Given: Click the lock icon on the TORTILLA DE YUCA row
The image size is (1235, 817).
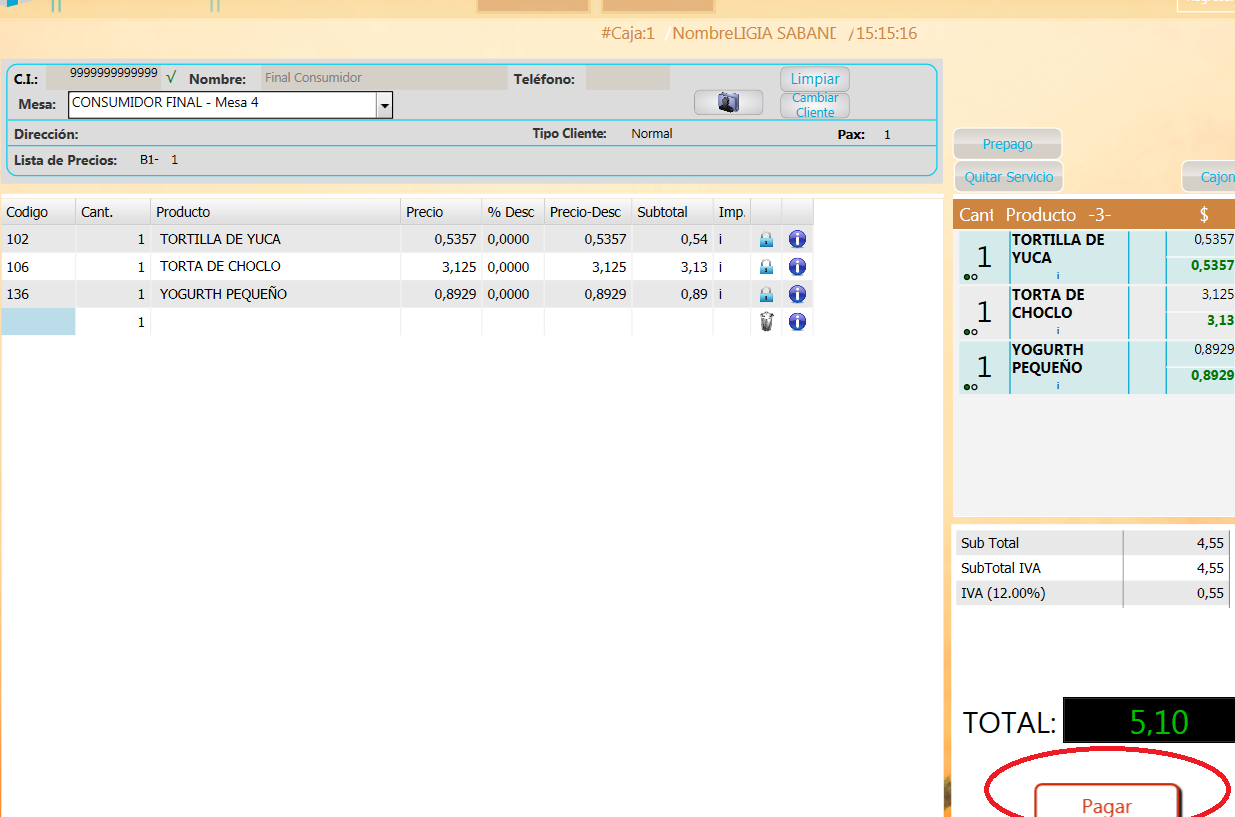Looking at the screenshot, I should point(766,240).
